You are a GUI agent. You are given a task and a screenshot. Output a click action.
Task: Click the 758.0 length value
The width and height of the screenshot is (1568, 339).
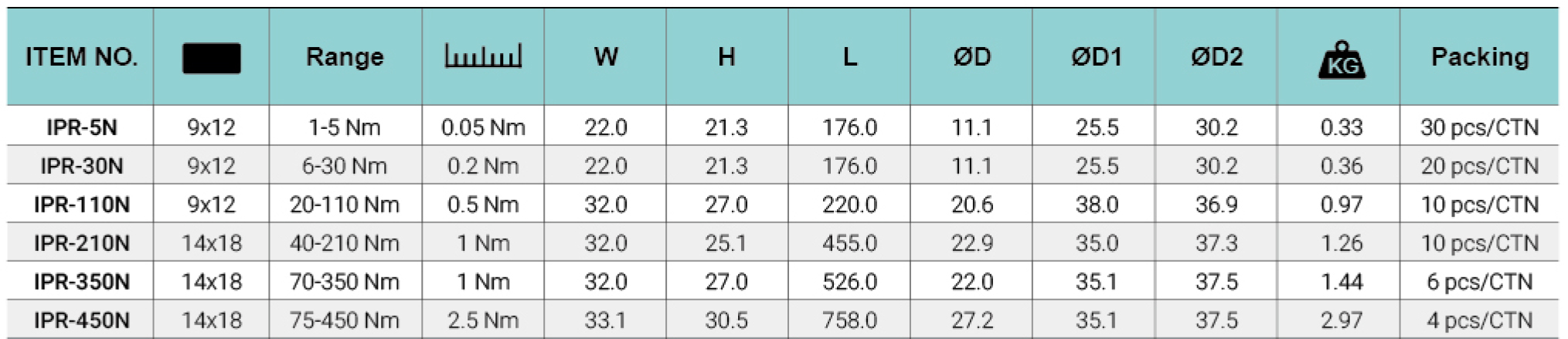pyautogui.click(x=850, y=320)
